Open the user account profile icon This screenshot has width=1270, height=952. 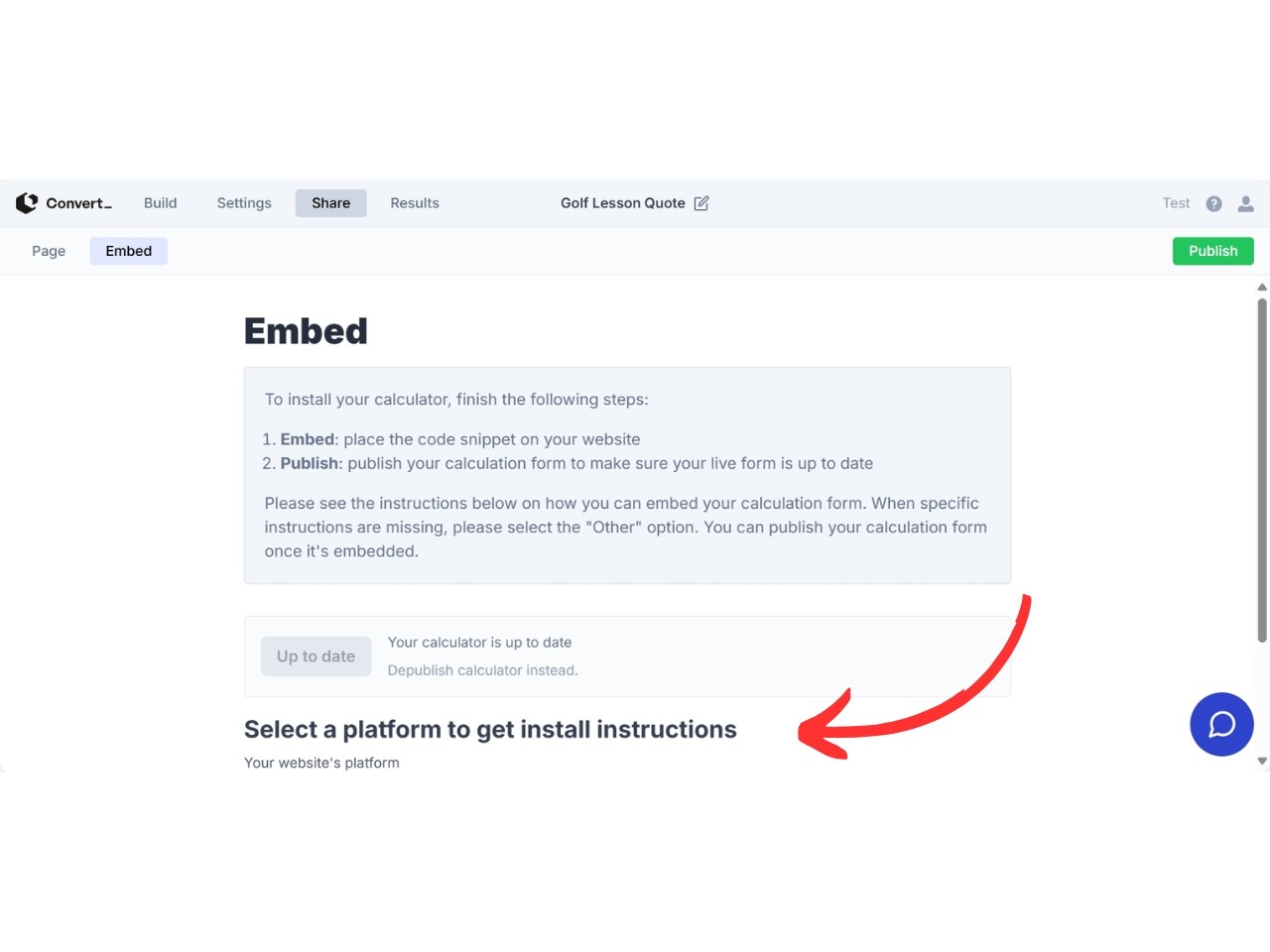[1246, 203]
